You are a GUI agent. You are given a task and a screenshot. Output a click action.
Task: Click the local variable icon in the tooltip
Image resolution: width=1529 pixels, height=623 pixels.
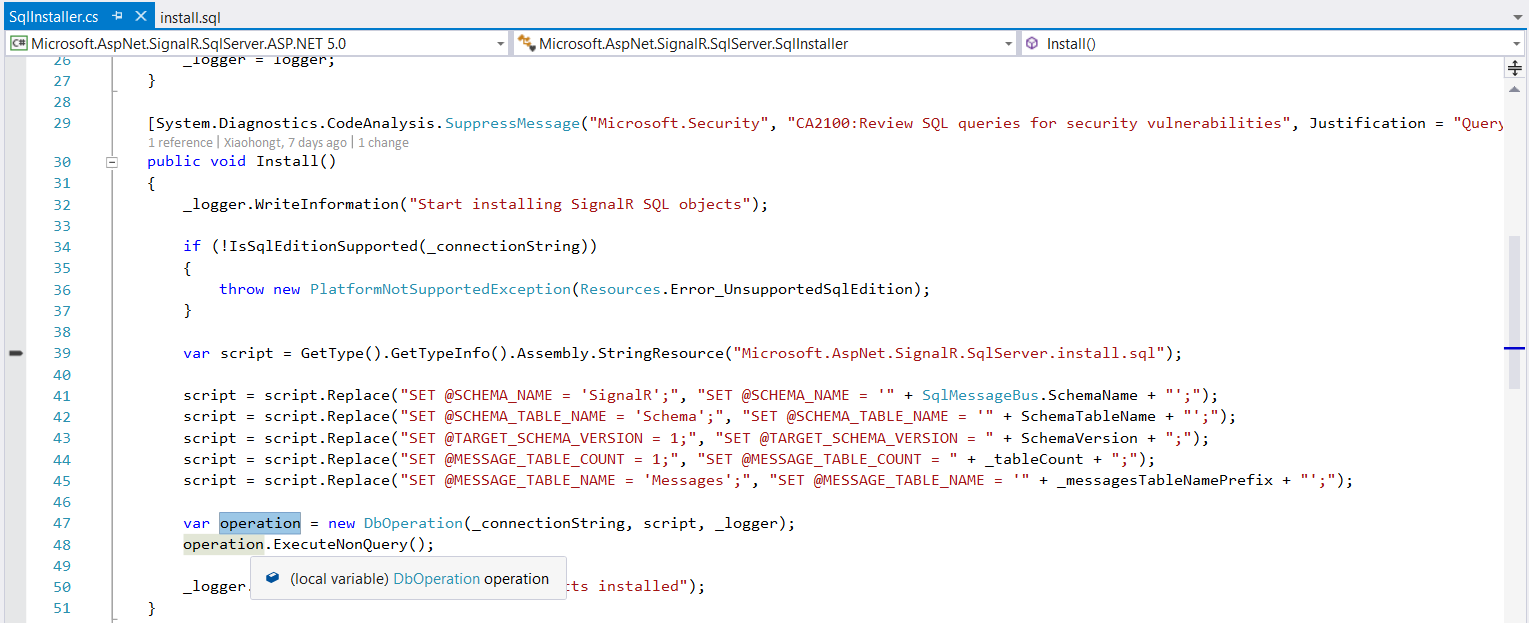[x=272, y=578]
